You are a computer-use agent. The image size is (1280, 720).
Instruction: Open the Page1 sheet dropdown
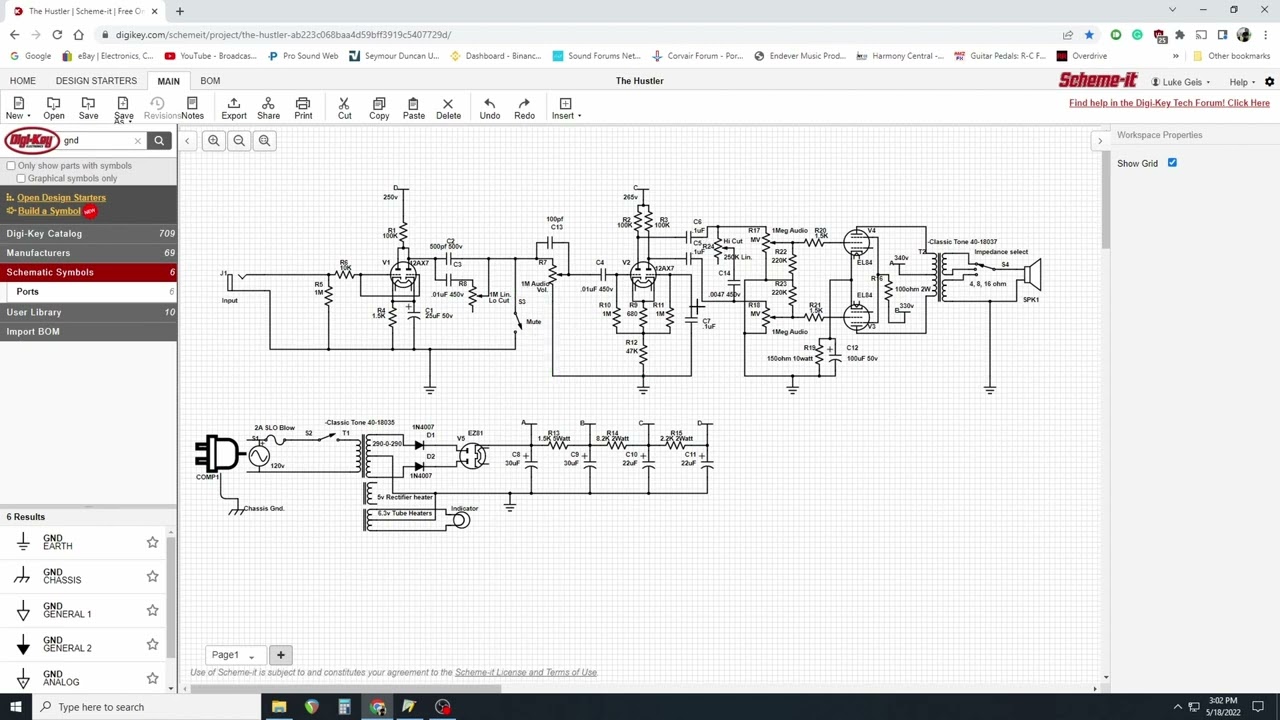pos(233,655)
